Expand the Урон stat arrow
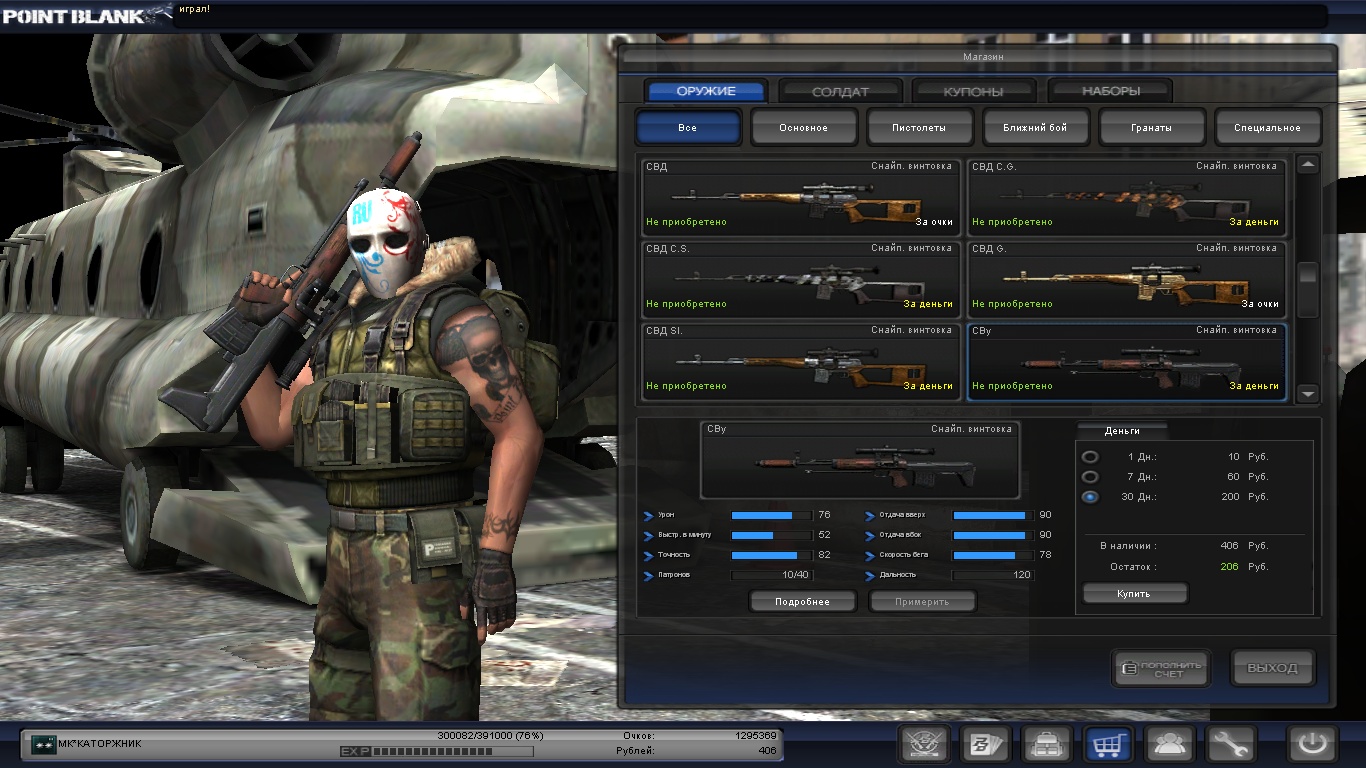This screenshot has width=1366, height=768. [648, 516]
